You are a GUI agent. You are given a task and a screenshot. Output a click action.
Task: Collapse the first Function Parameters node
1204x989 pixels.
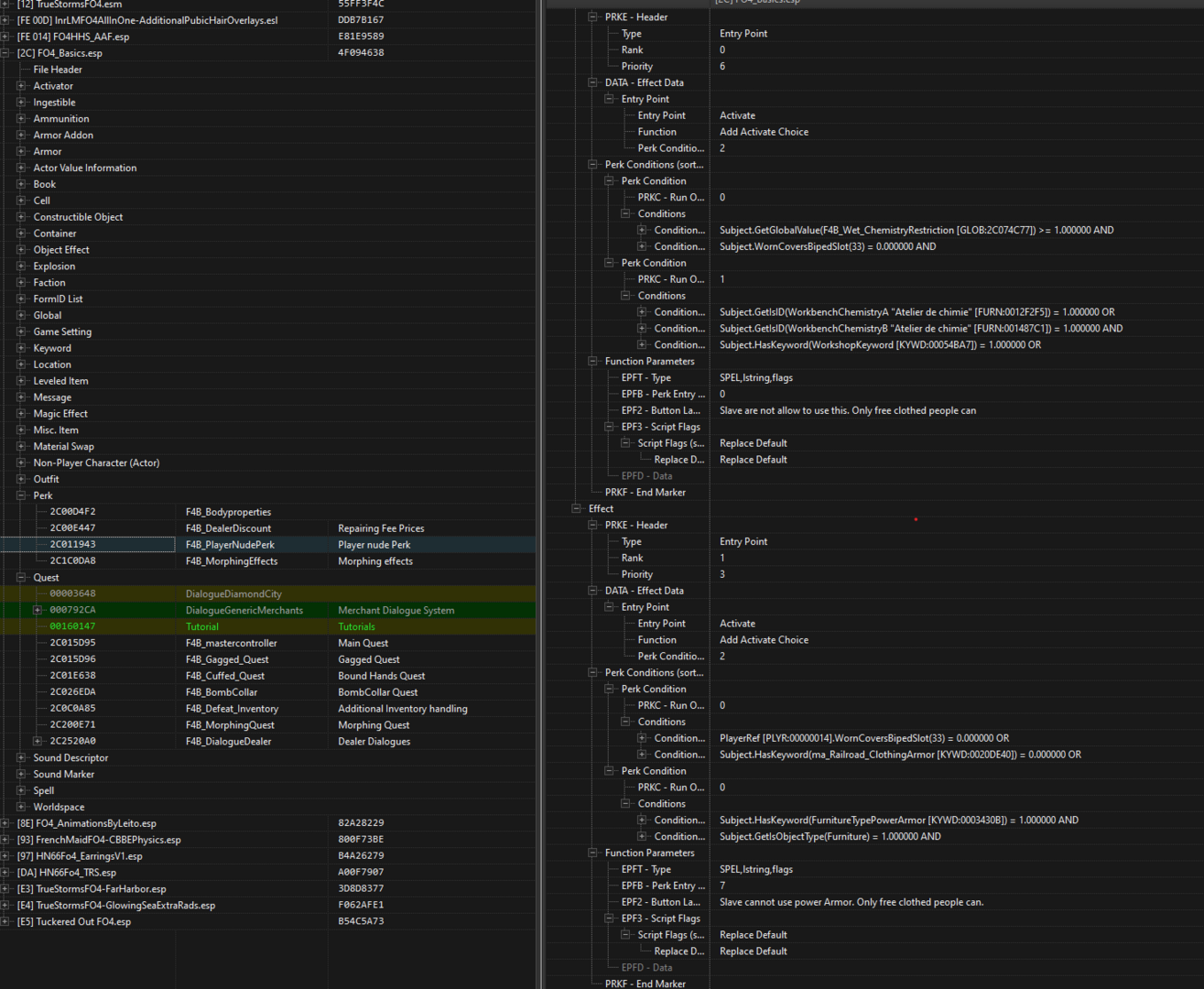[x=592, y=362]
